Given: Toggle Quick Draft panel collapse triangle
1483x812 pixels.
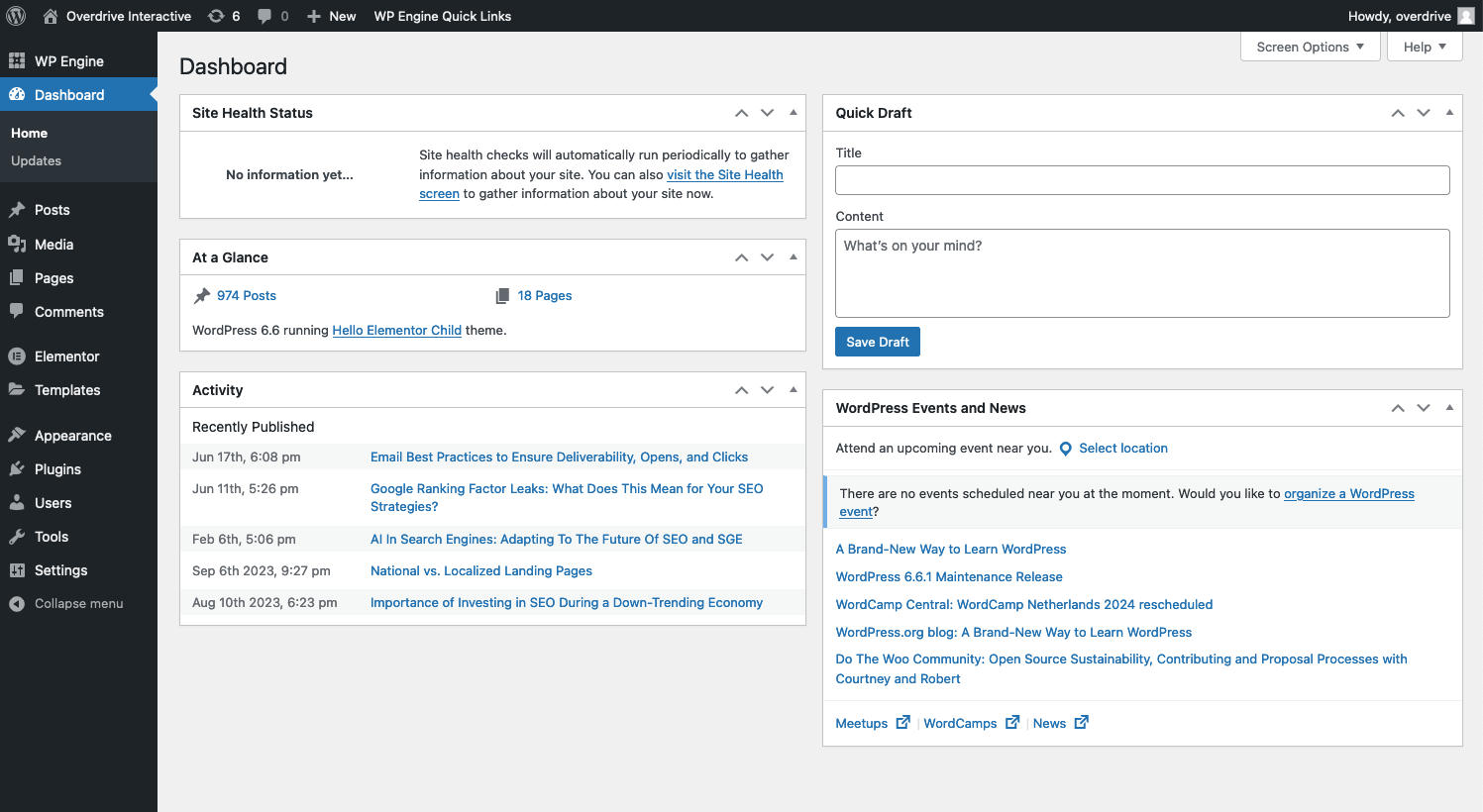Looking at the screenshot, I should pos(1449,113).
